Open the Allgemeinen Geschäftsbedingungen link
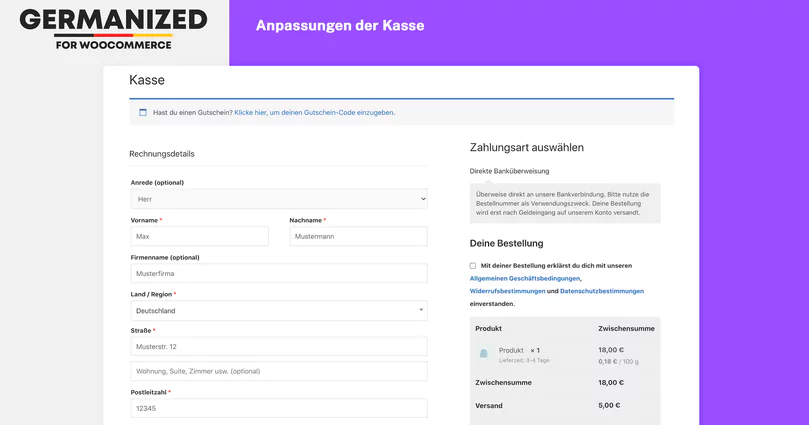This screenshot has height=425, width=809. (x=525, y=279)
